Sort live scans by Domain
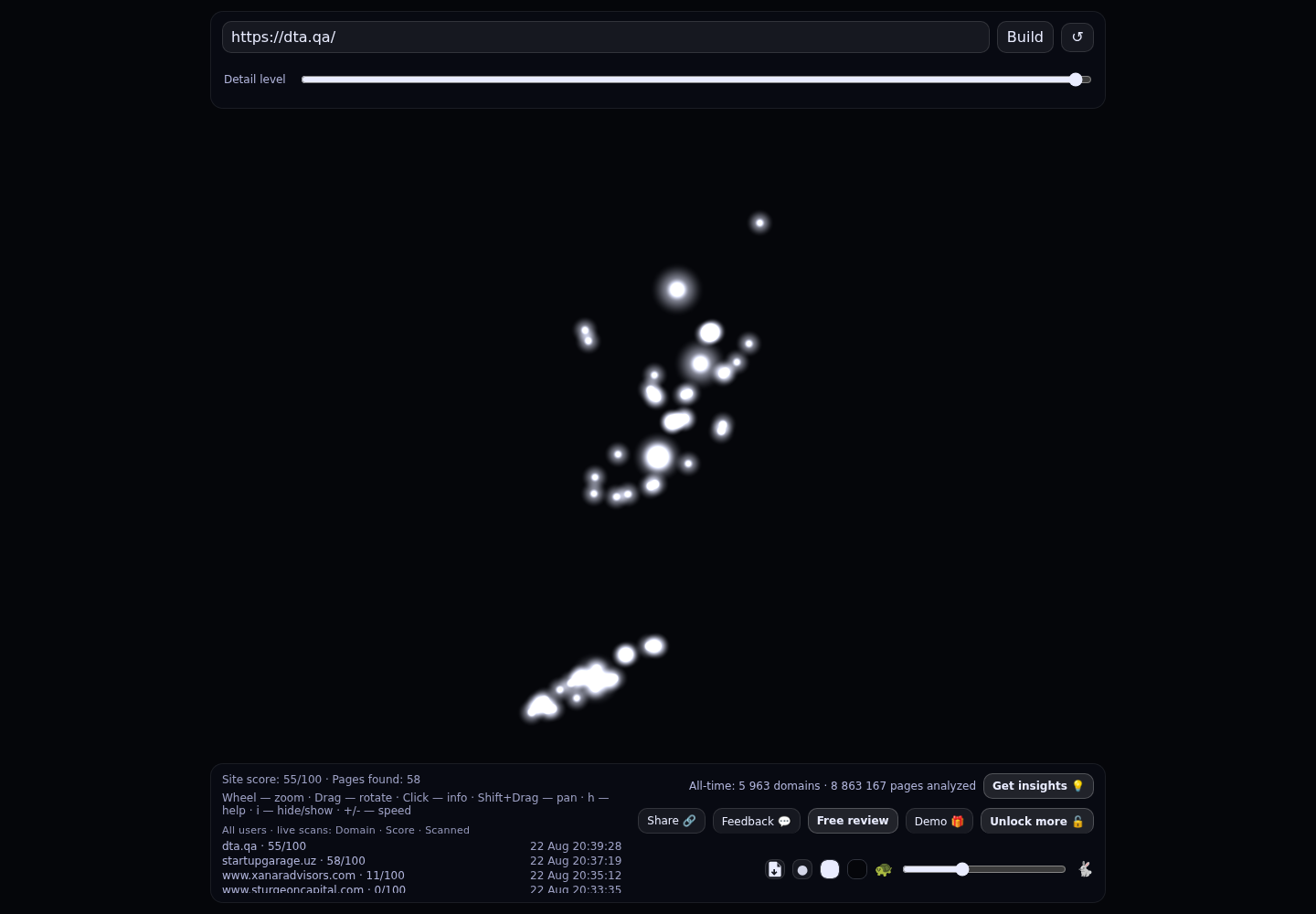The height and width of the screenshot is (914, 1316). (356, 830)
